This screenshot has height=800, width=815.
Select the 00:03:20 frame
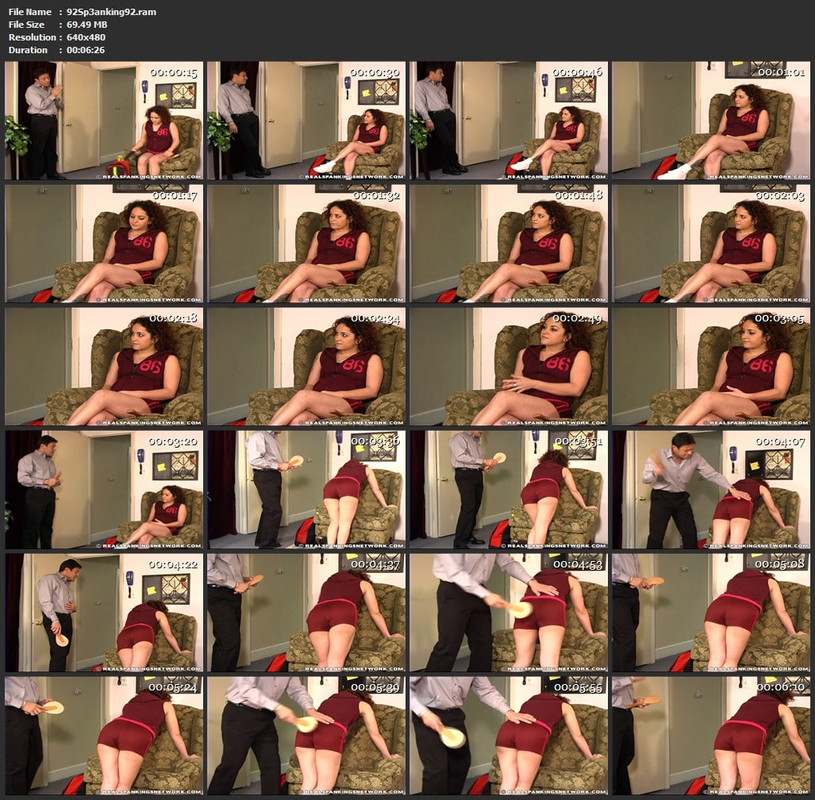(104, 490)
